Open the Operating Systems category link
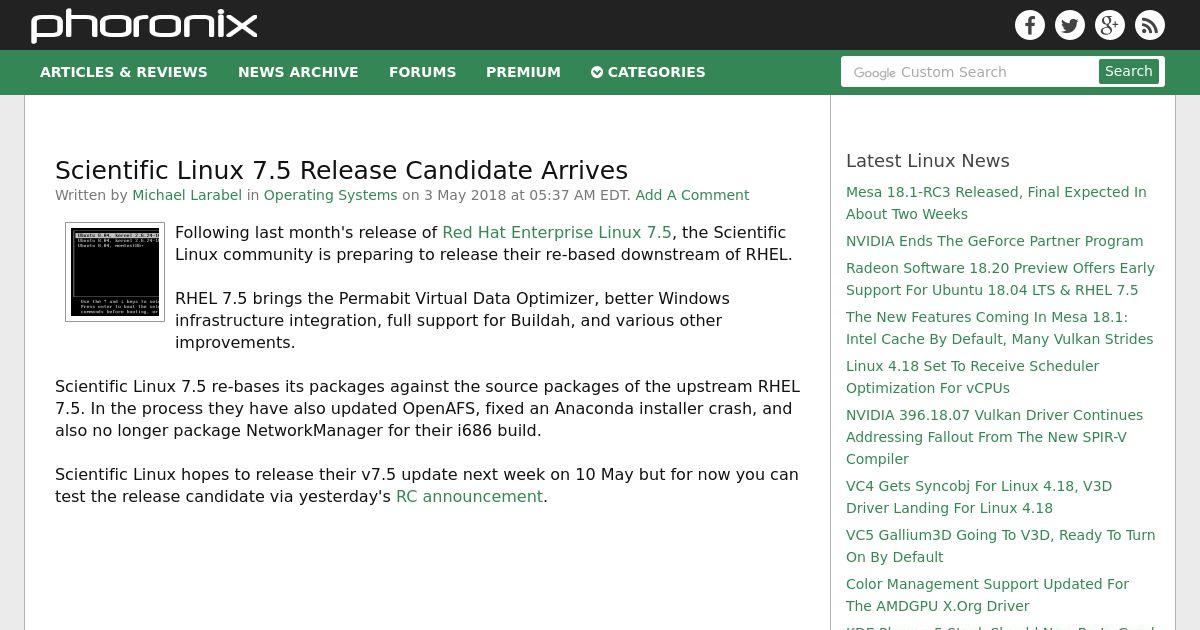This screenshot has width=1200, height=630. (330, 195)
